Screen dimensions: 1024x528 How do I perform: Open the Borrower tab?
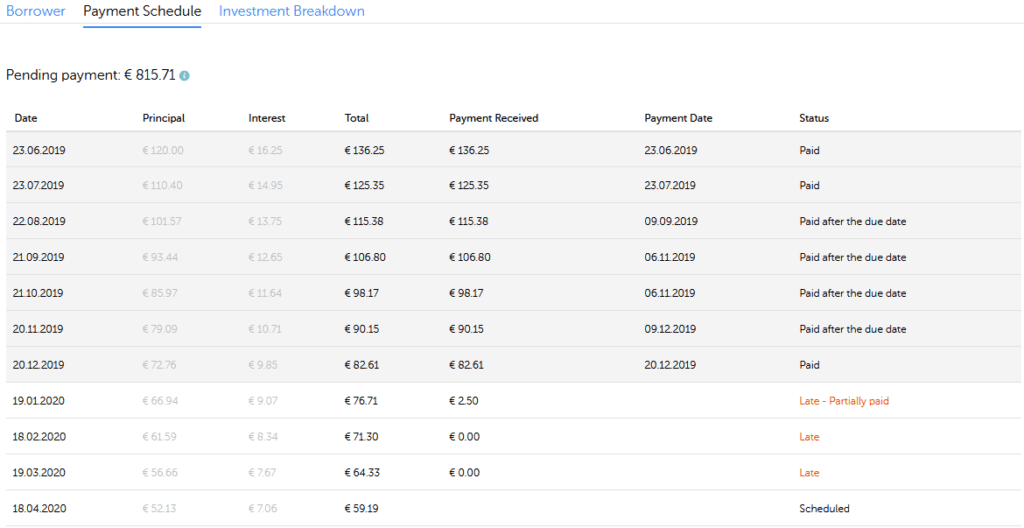pyautogui.click(x=35, y=11)
